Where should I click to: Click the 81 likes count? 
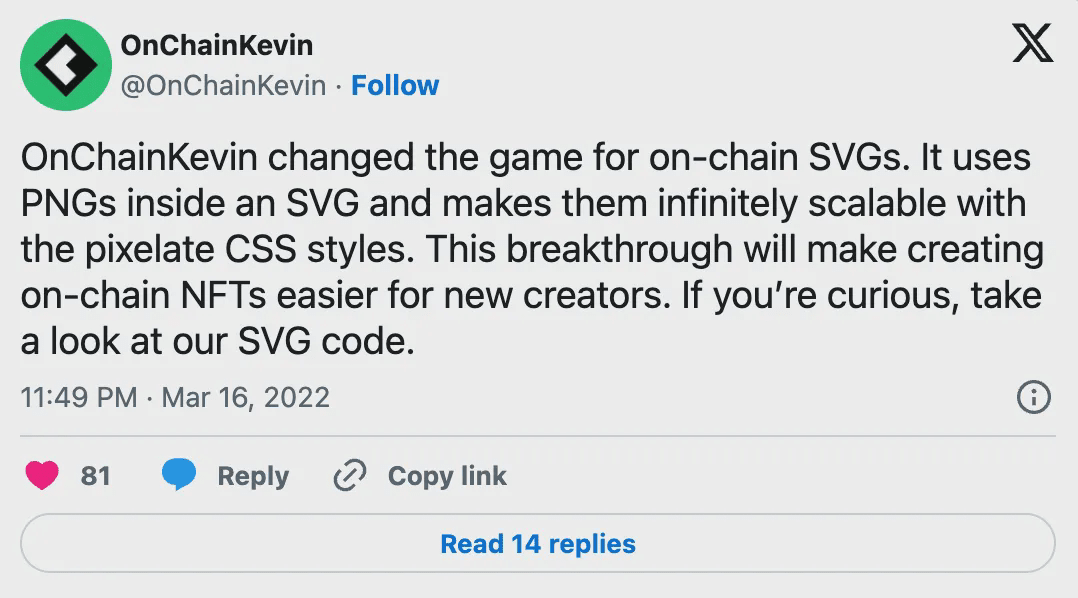point(95,476)
